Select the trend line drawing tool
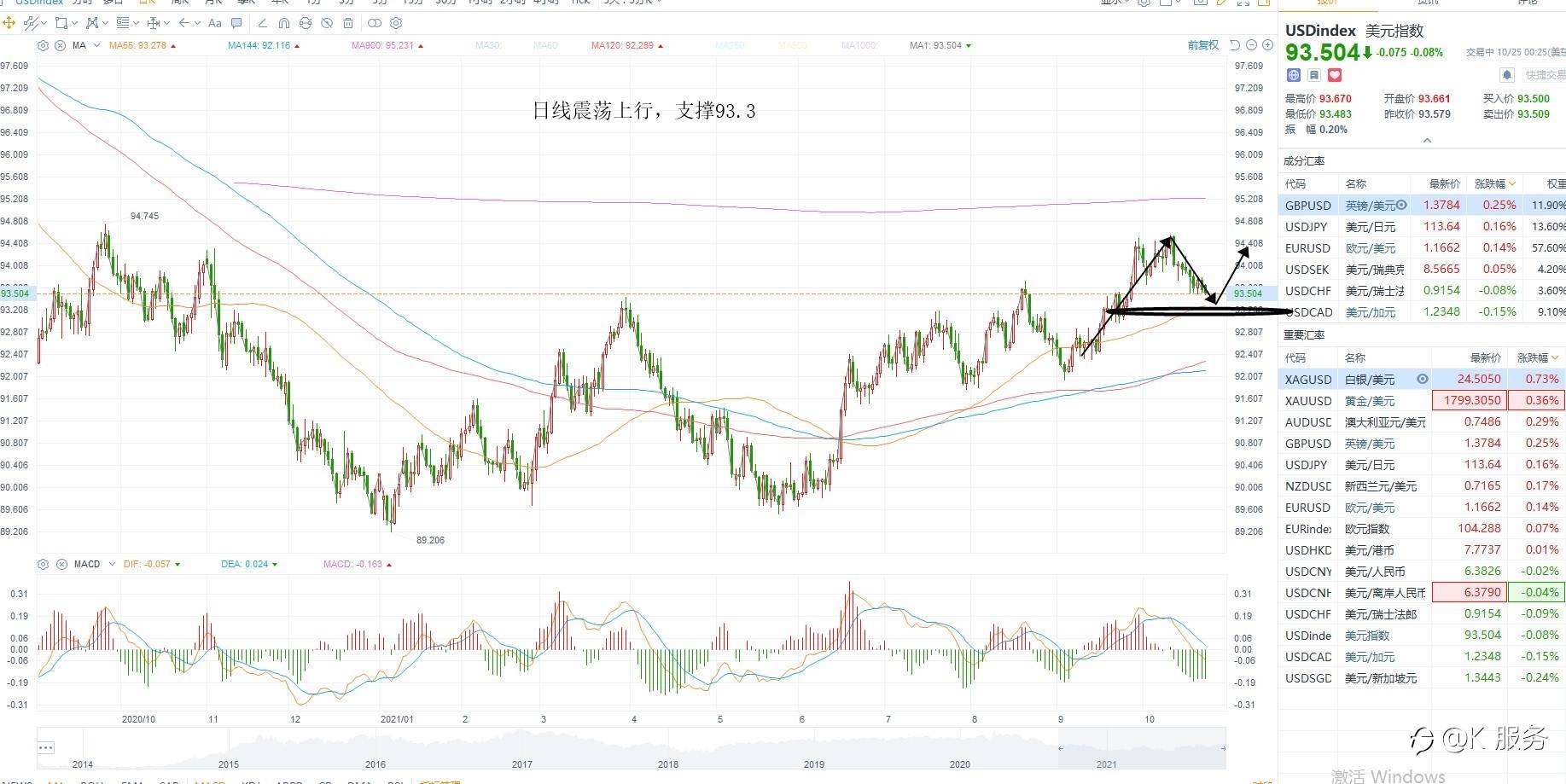Screen dimensions: 1566x784 click(31, 23)
